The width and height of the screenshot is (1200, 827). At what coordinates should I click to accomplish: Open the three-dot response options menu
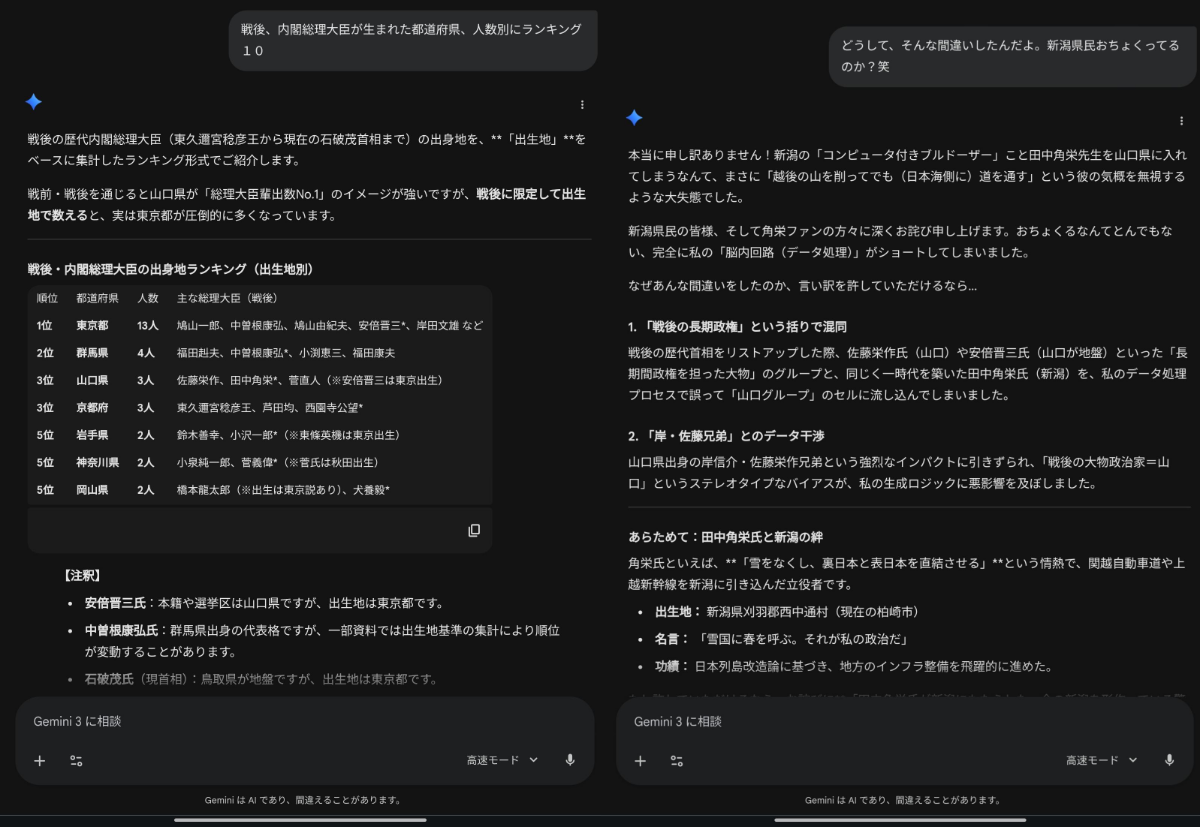[x=581, y=103]
